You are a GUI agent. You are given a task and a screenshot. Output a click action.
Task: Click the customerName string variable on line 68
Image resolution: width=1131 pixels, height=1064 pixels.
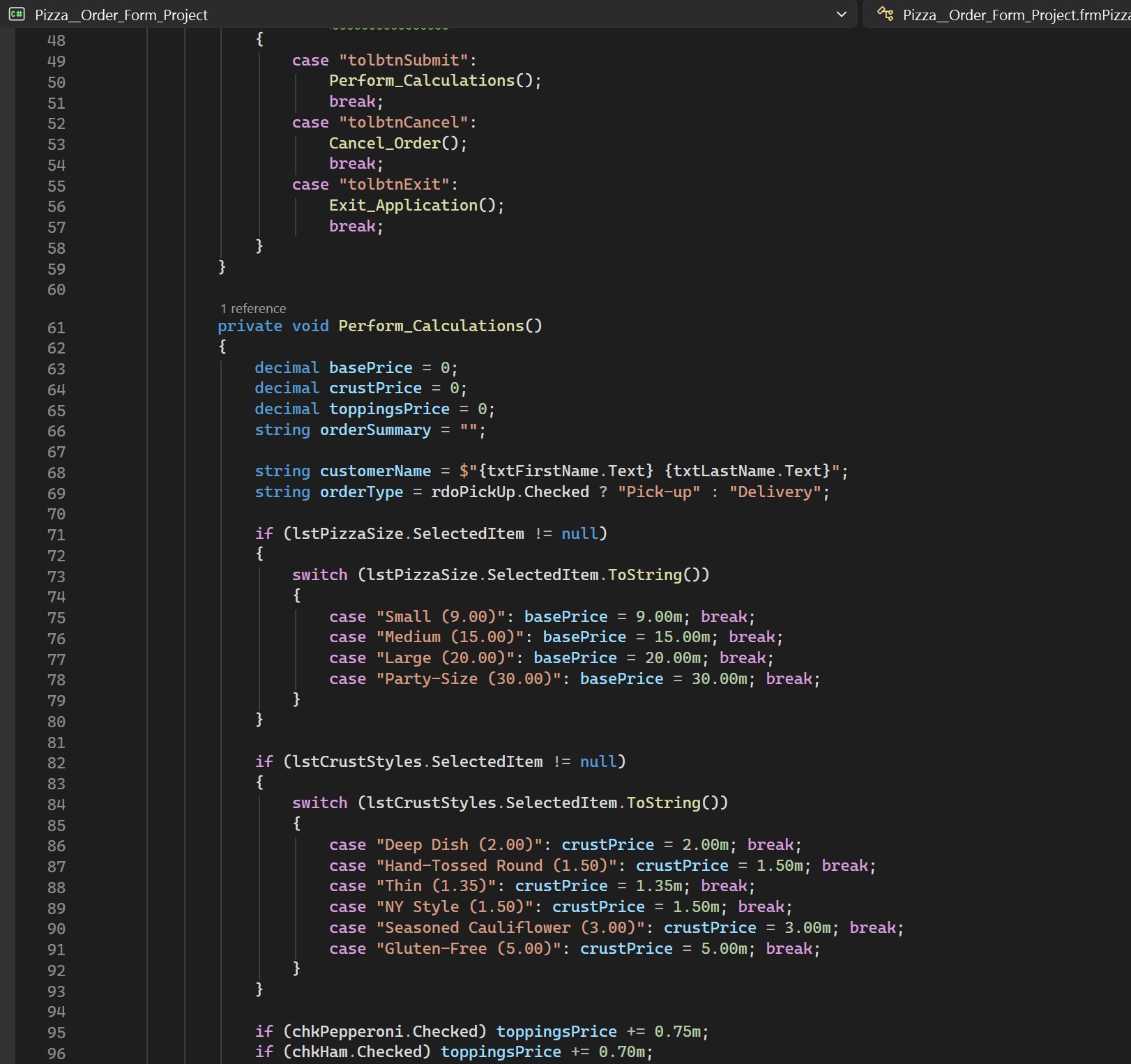click(375, 471)
